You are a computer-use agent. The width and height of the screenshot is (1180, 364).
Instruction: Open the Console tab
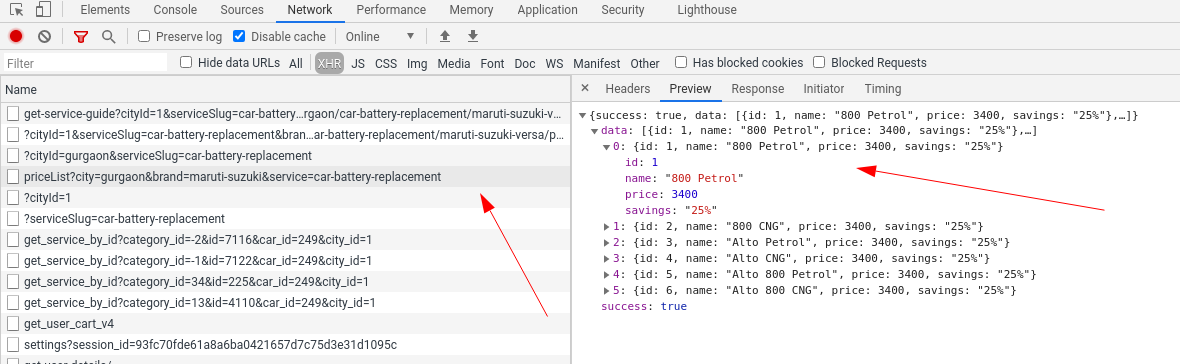click(175, 11)
